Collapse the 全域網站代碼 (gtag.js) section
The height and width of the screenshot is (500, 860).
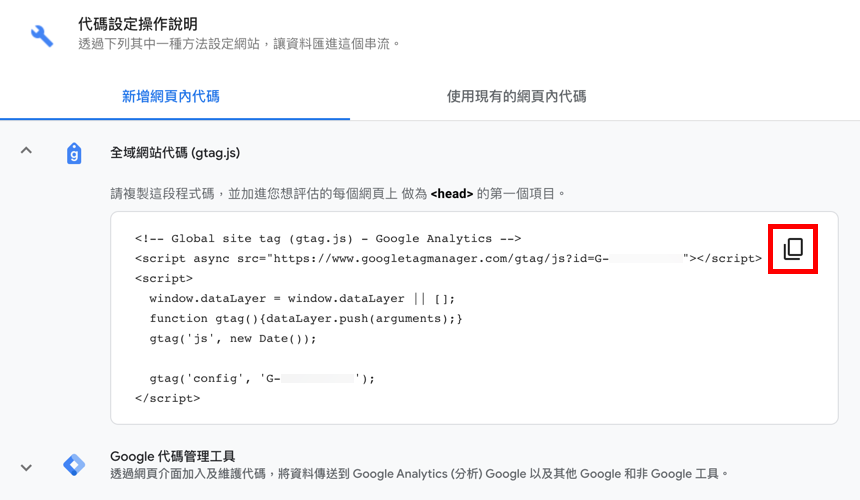[x=26, y=150]
